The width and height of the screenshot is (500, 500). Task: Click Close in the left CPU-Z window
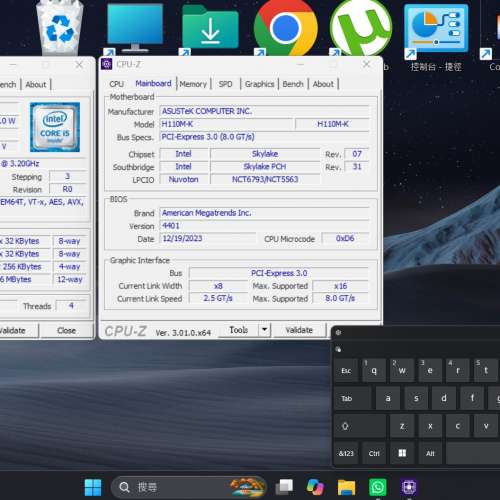(x=66, y=331)
